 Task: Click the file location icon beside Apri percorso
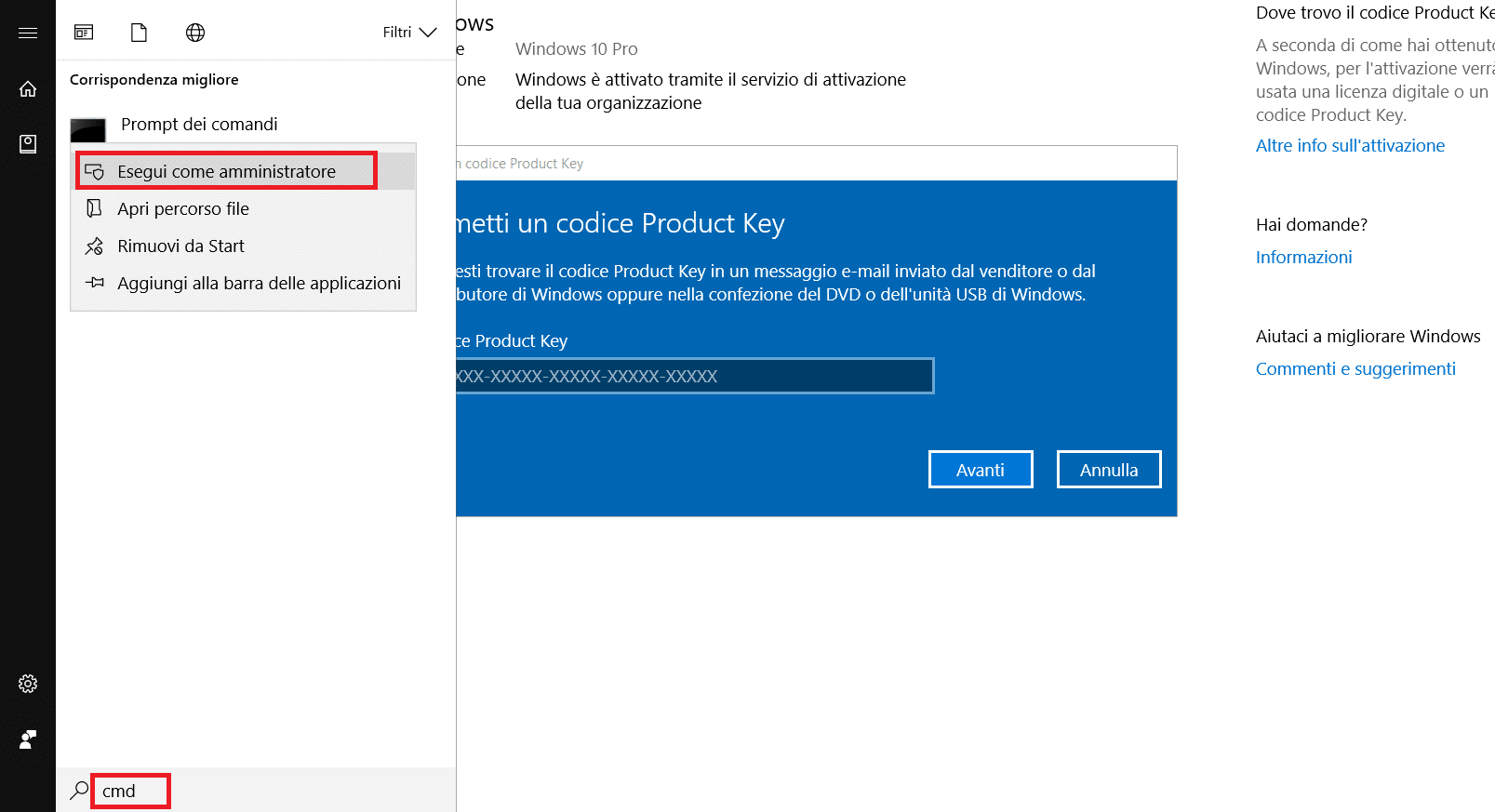(94, 208)
